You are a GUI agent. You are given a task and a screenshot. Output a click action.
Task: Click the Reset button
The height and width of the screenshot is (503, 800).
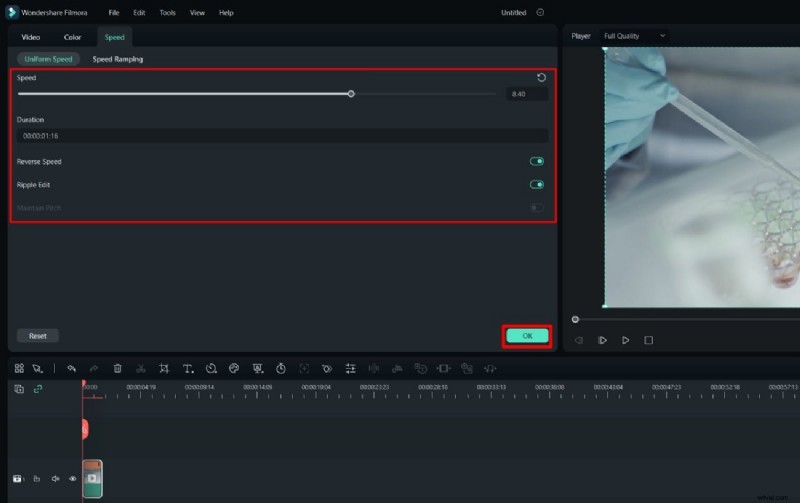[38, 336]
